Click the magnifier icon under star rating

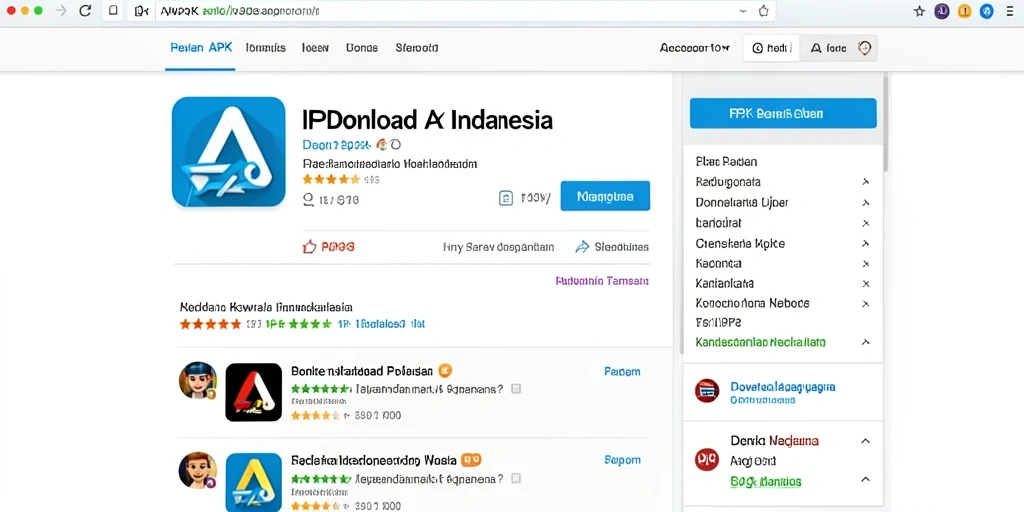pyautogui.click(x=310, y=200)
